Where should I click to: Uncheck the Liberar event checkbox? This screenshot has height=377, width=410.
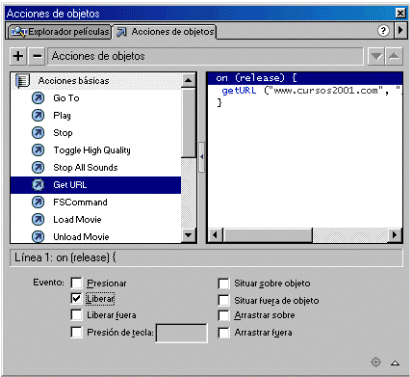click(76, 298)
